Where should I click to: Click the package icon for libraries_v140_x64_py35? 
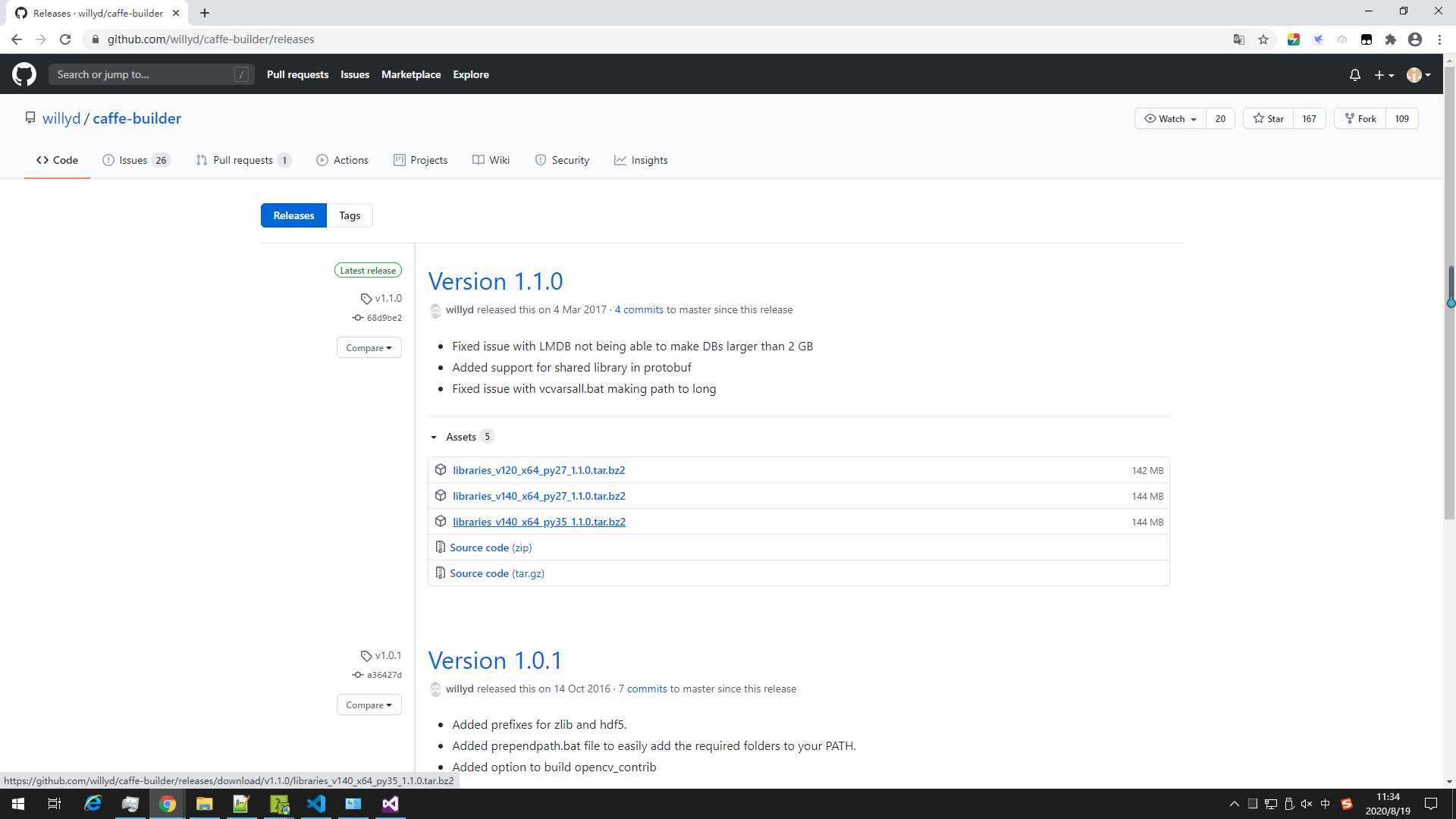pyautogui.click(x=441, y=522)
